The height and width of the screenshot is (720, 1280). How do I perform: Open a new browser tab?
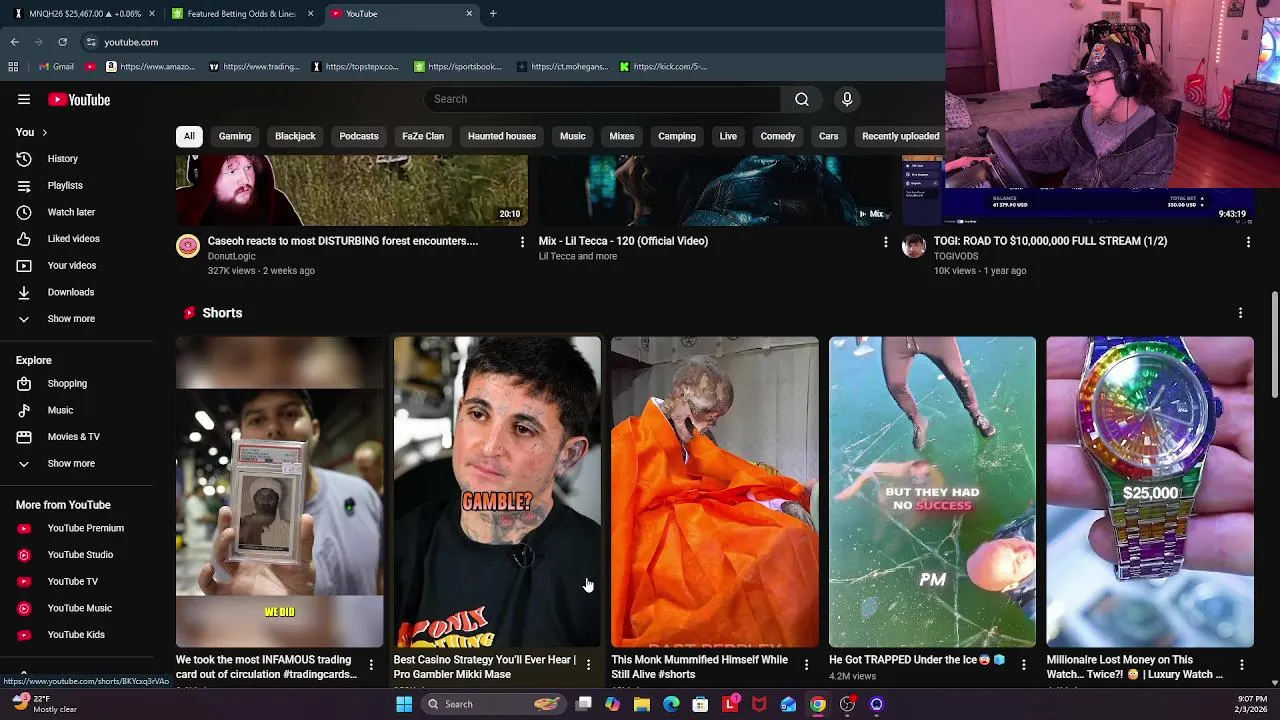tap(493, 14)
